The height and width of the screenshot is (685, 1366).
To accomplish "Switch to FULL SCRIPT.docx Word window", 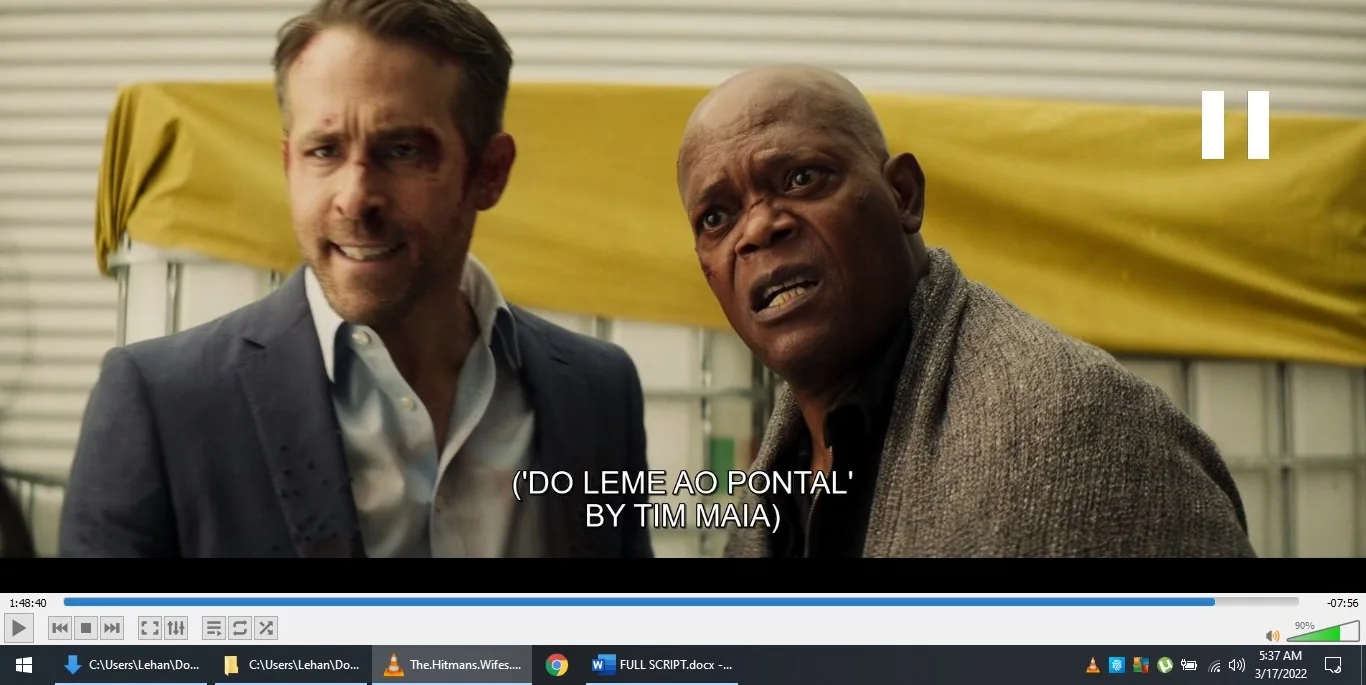I will click(662, 665).
